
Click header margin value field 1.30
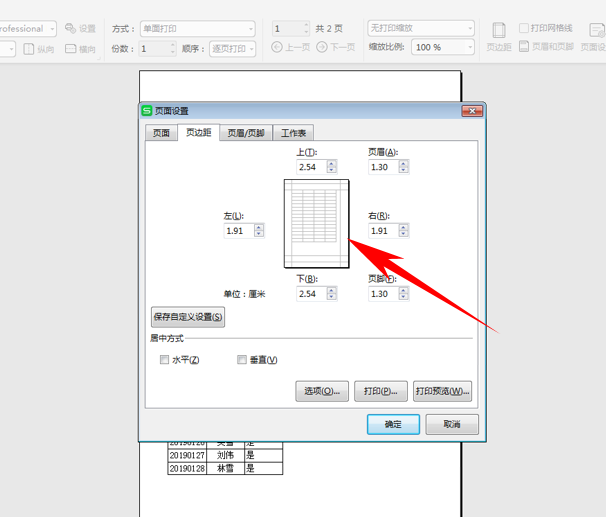(x=383, y=167)
